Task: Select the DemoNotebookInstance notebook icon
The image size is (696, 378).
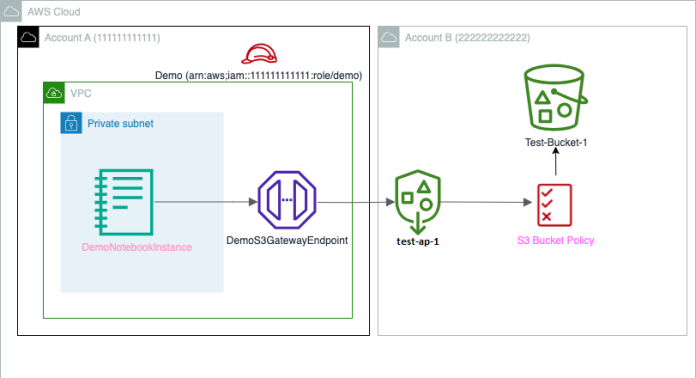Action: [x=124, y=202]
